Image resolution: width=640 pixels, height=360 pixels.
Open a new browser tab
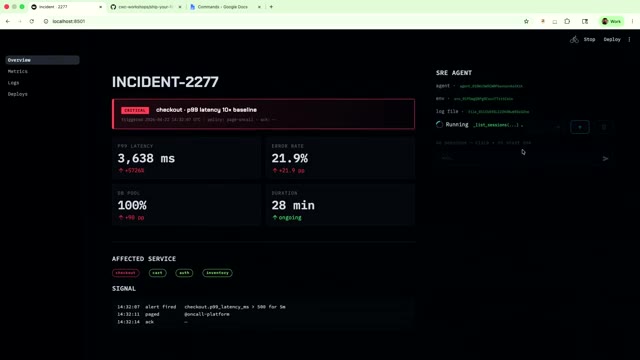[271, 7]
